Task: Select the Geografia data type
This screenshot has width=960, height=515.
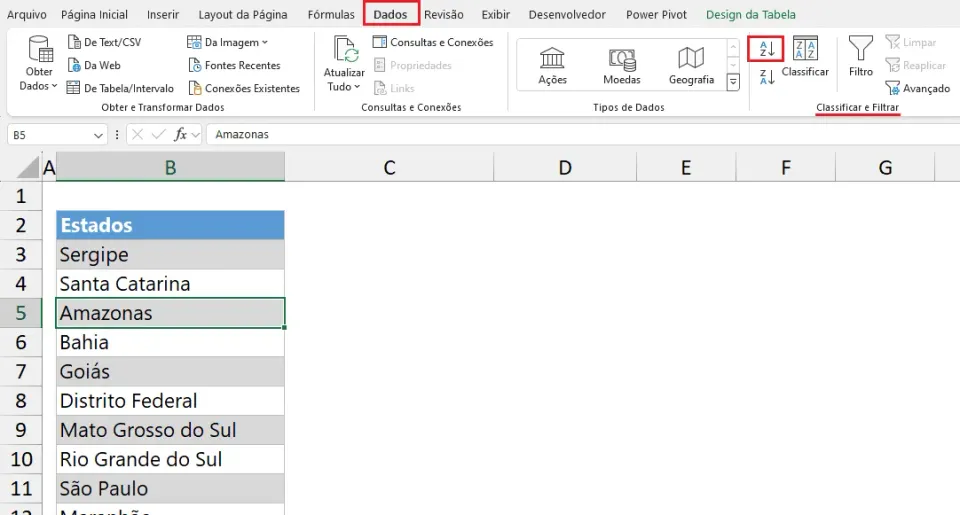Action: coord(691,66)
